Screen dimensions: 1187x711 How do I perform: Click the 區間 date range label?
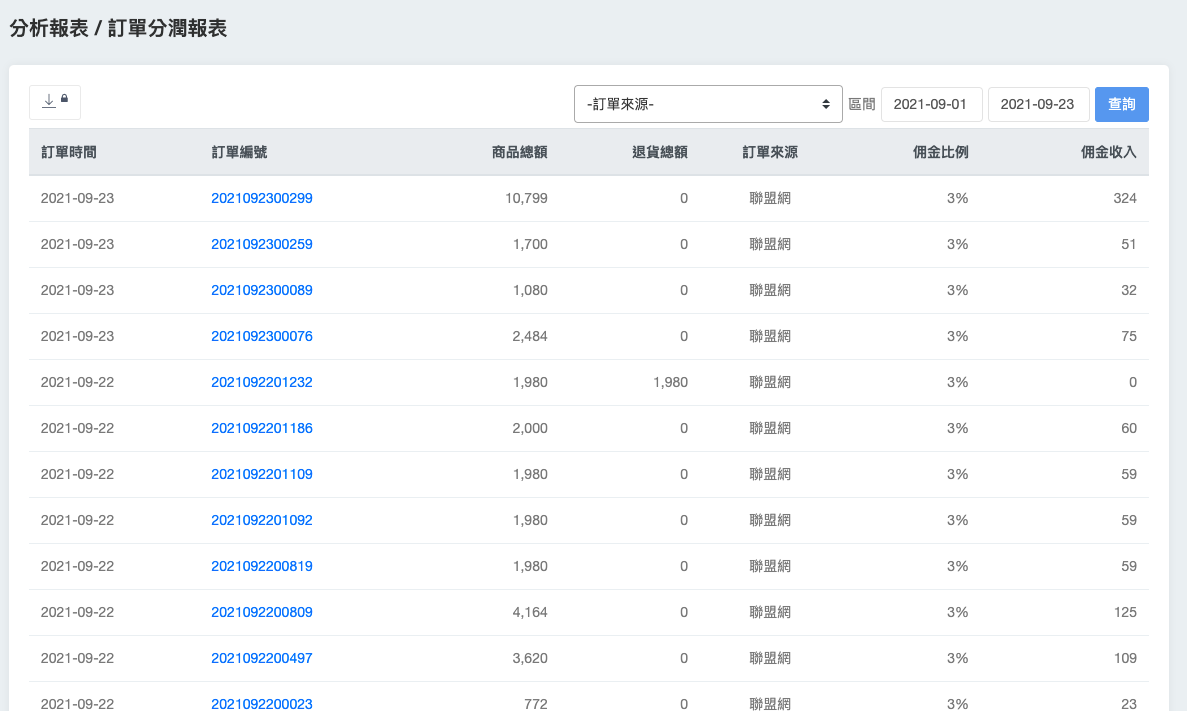point(861,104)
